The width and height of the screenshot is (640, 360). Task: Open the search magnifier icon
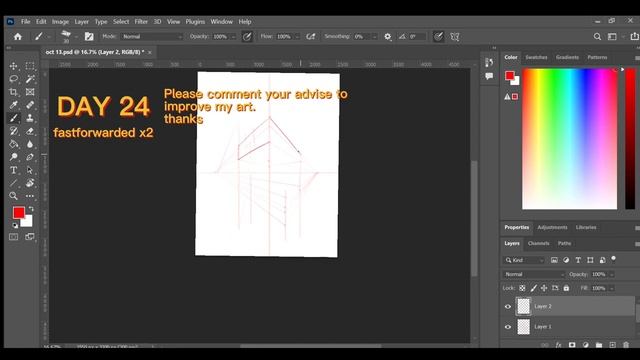[x=597, y=37]
